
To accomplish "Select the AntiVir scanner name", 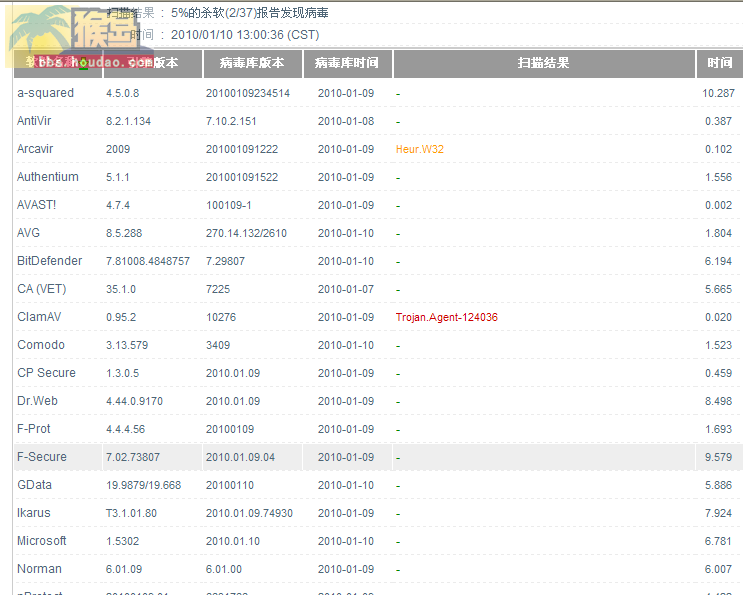I will (34, 121).
